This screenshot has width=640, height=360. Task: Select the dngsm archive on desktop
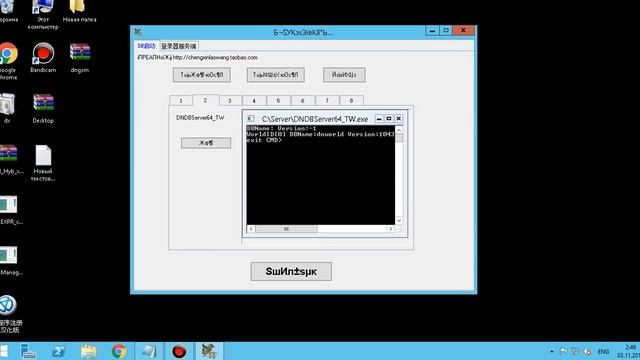pos(80,57)
